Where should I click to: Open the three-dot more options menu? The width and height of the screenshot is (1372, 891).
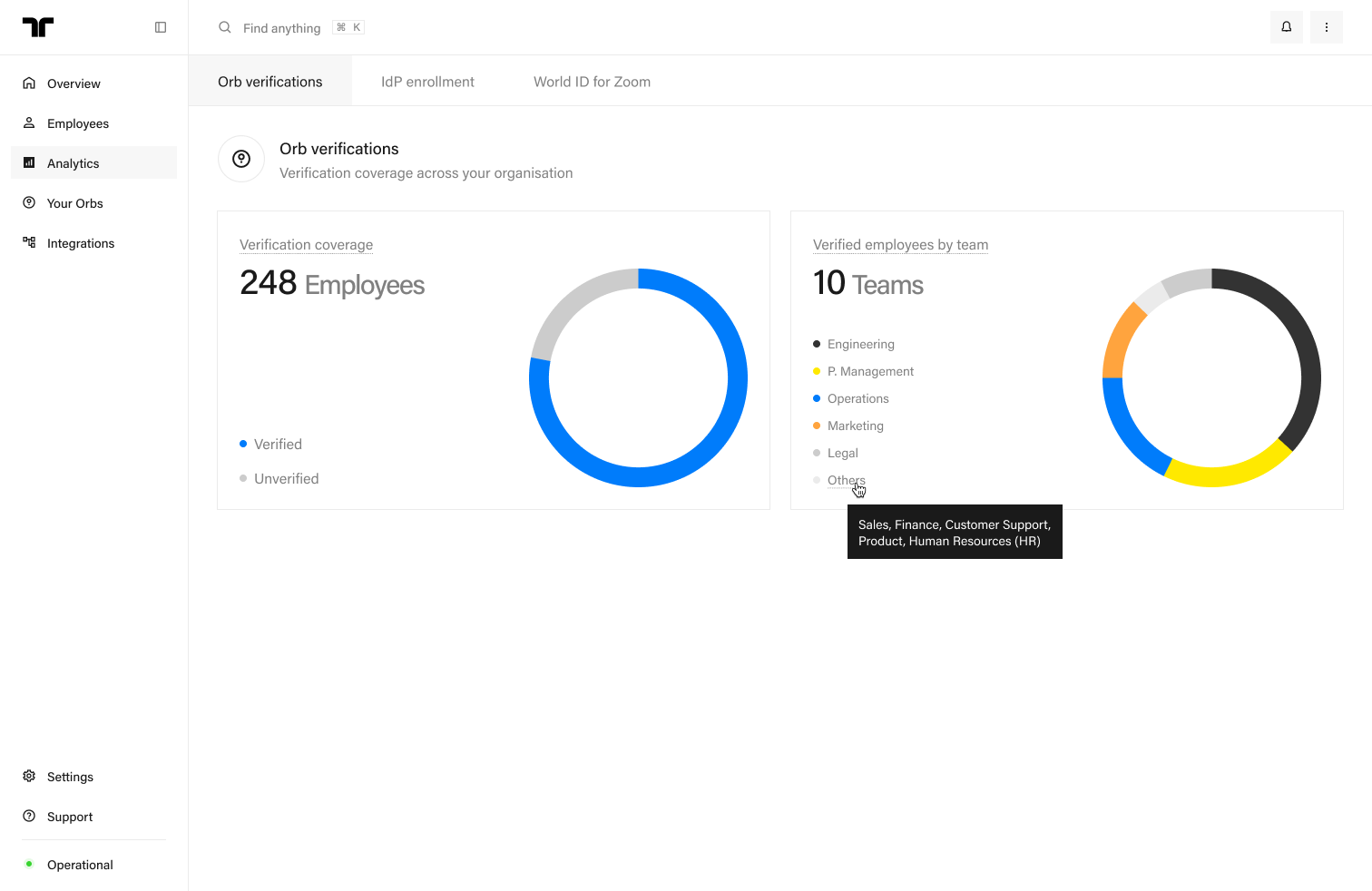(x=1327, y=27)
